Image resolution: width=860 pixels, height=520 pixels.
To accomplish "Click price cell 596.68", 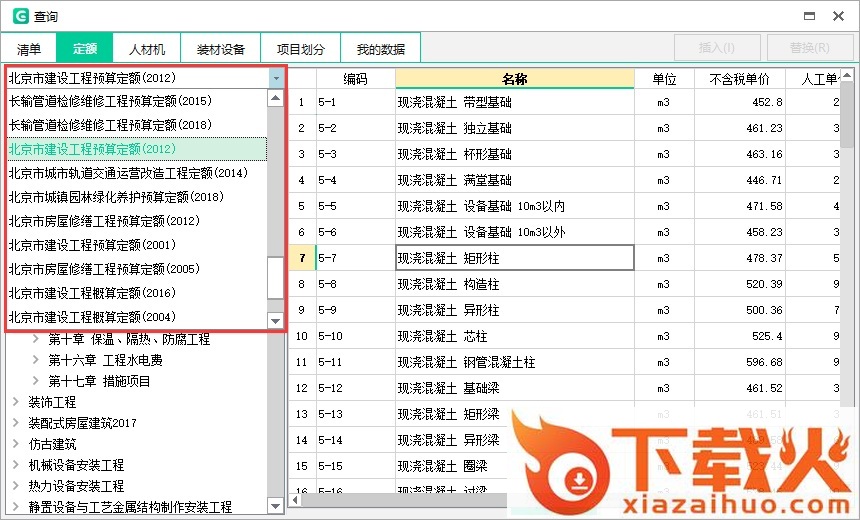I will [740, 362].
